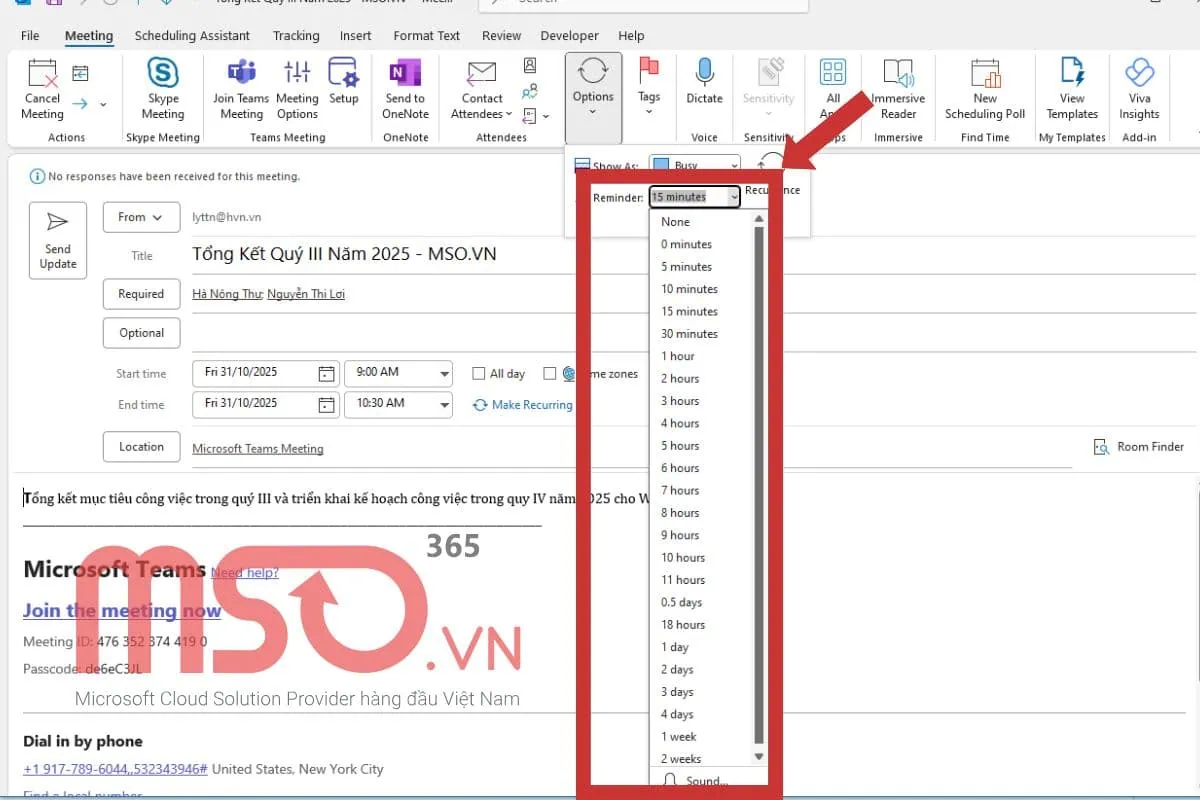
Task: Follow the Join the meeting now link
Action: pos(121,610)
